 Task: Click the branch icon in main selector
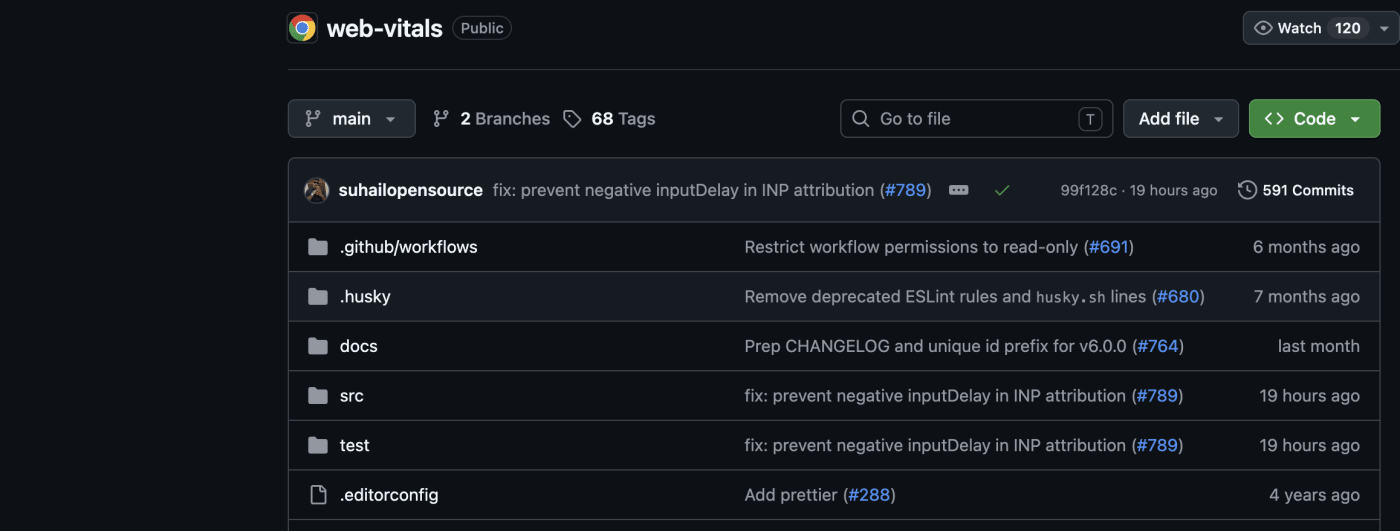pos(313,118)
